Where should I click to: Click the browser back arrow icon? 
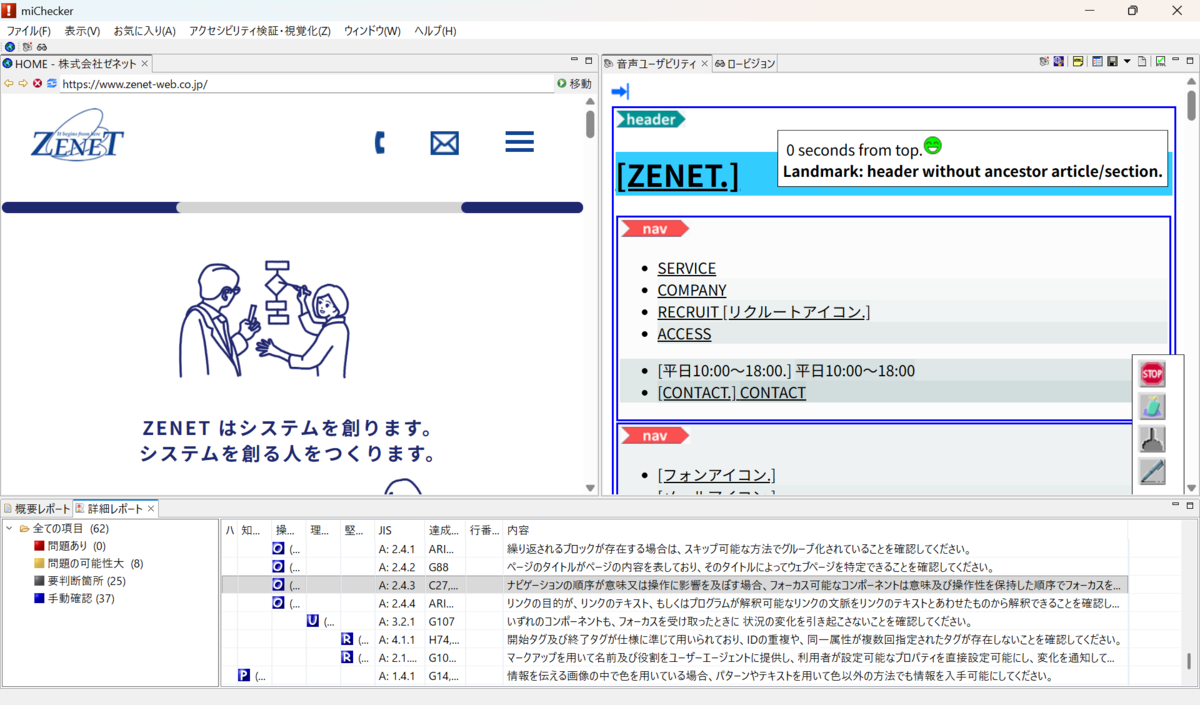(9, 84)
